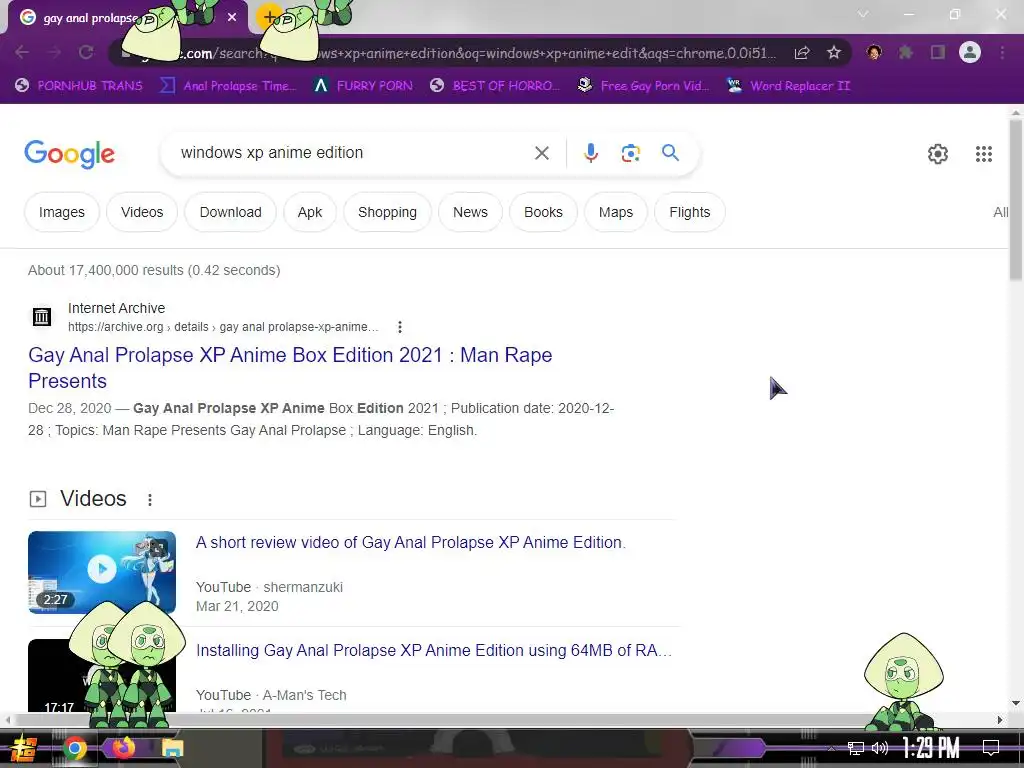Open the short review video title link
The width and height of the screenshot is (1024, 768).
coord(411,543)
